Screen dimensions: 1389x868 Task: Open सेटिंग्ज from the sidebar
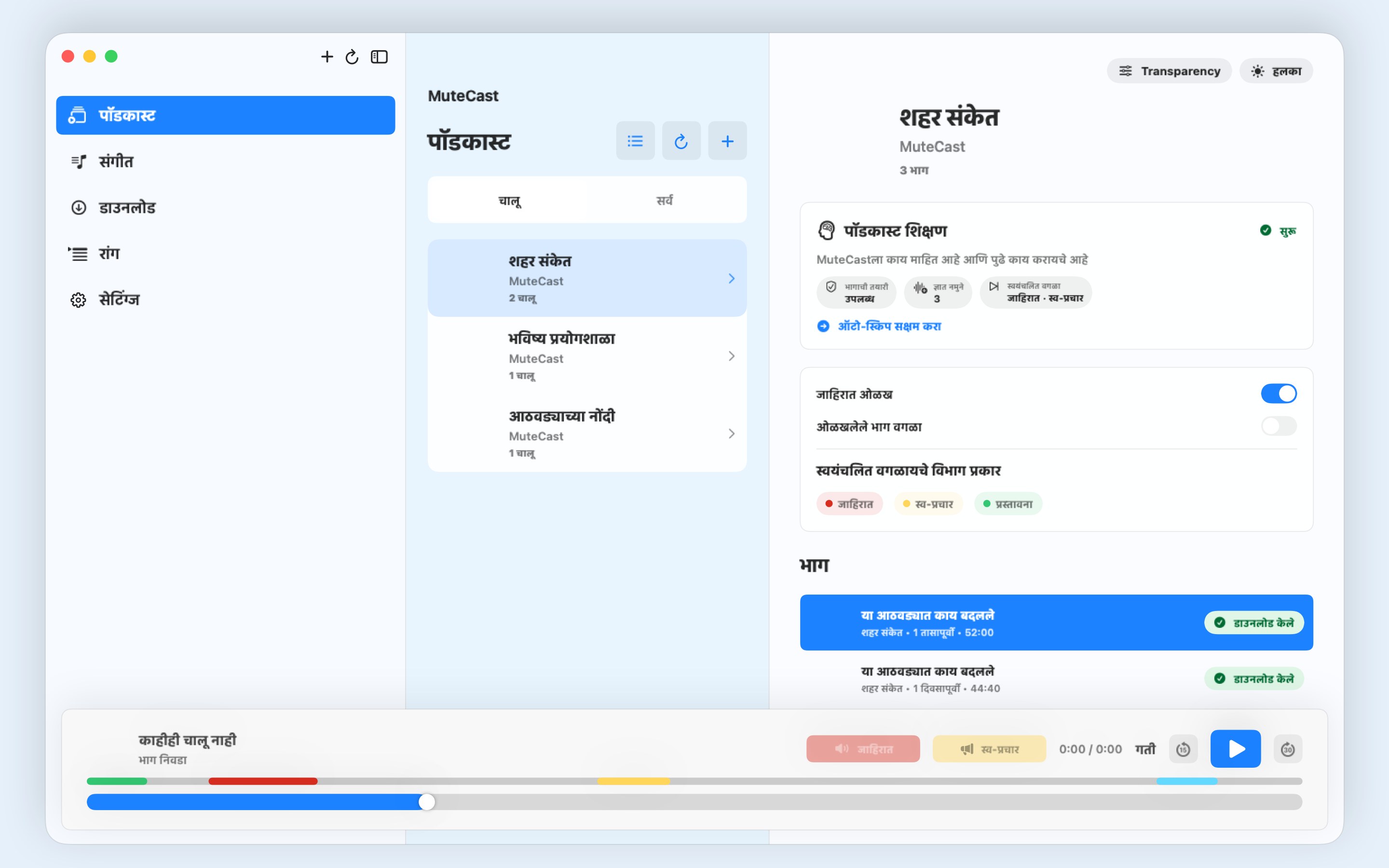click(x=226, y=299)
